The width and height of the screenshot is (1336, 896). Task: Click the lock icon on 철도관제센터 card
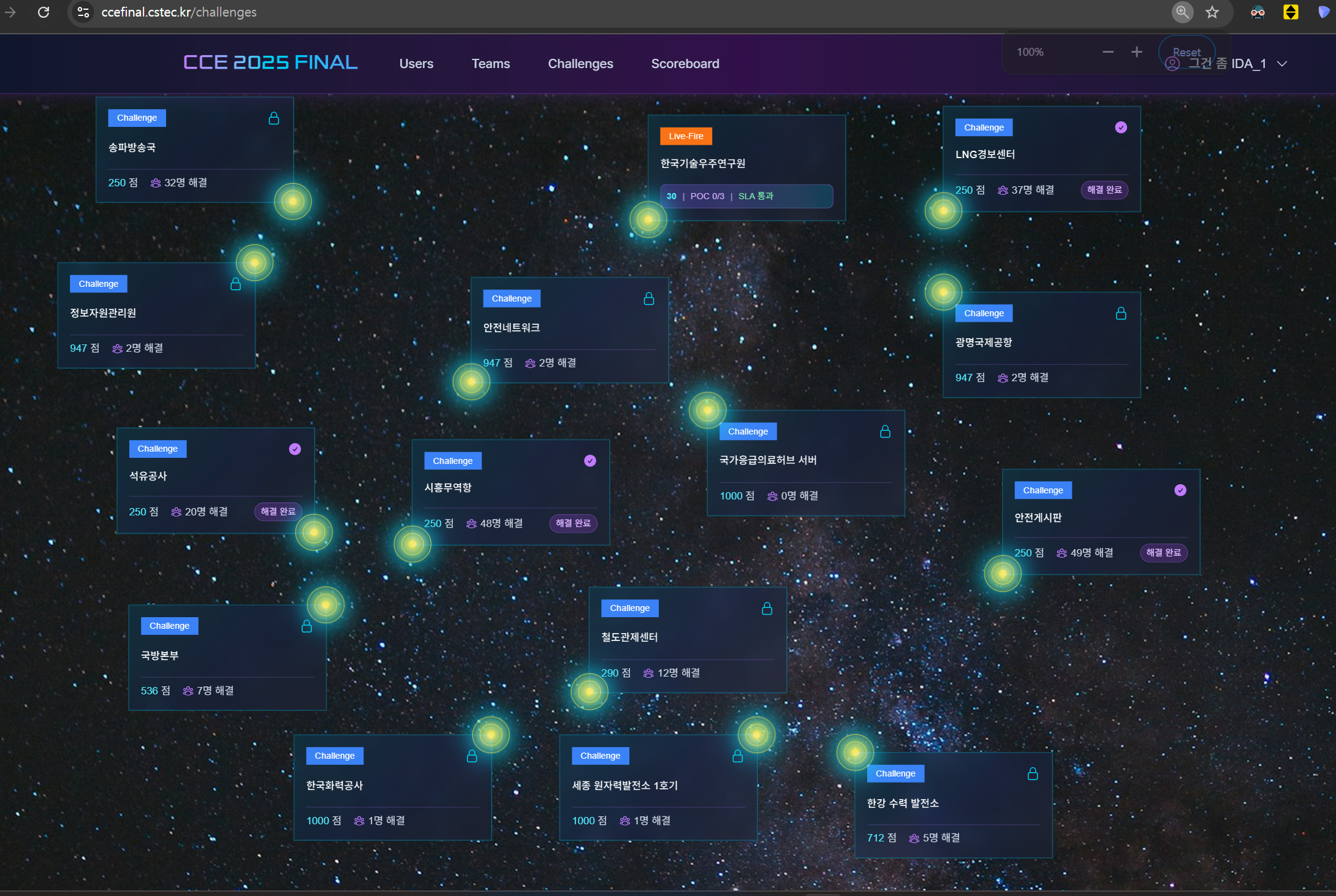pyautogui.click(x=767, y=609)
